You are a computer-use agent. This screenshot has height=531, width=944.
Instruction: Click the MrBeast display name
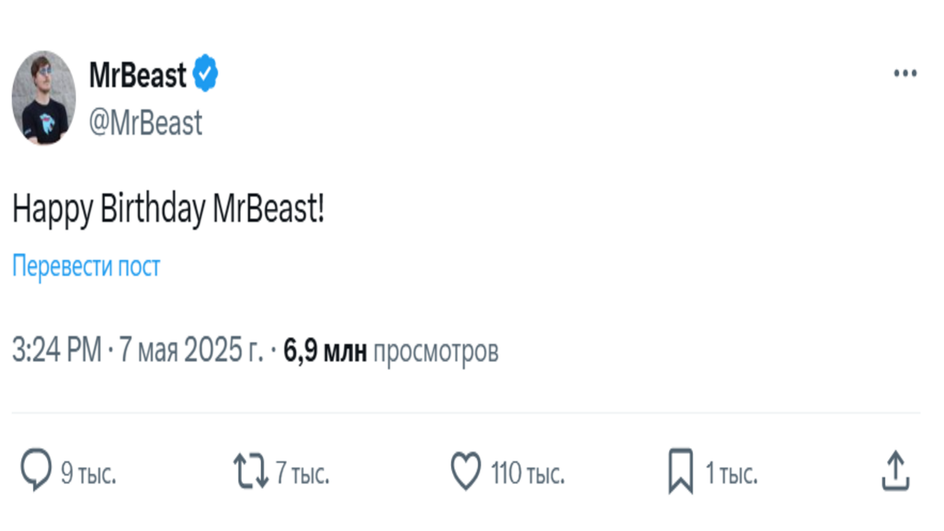138,75
